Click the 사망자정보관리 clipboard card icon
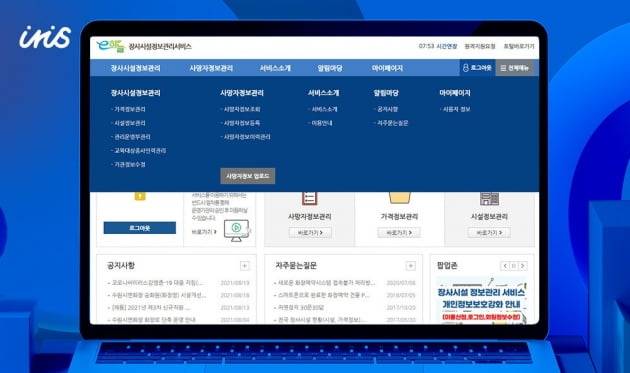Image resolution: width=630 pixels, height=373 pixels. tap(309, 198)
